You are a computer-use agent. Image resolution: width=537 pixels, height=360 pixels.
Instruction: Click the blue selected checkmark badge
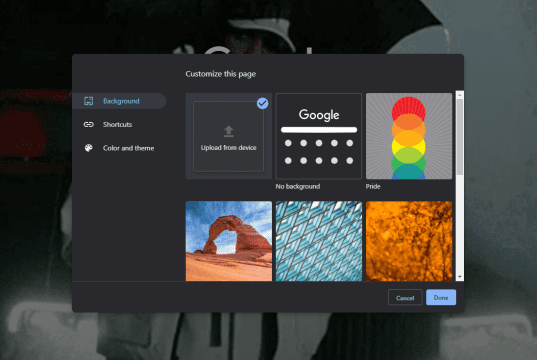(x=263, y=103)
